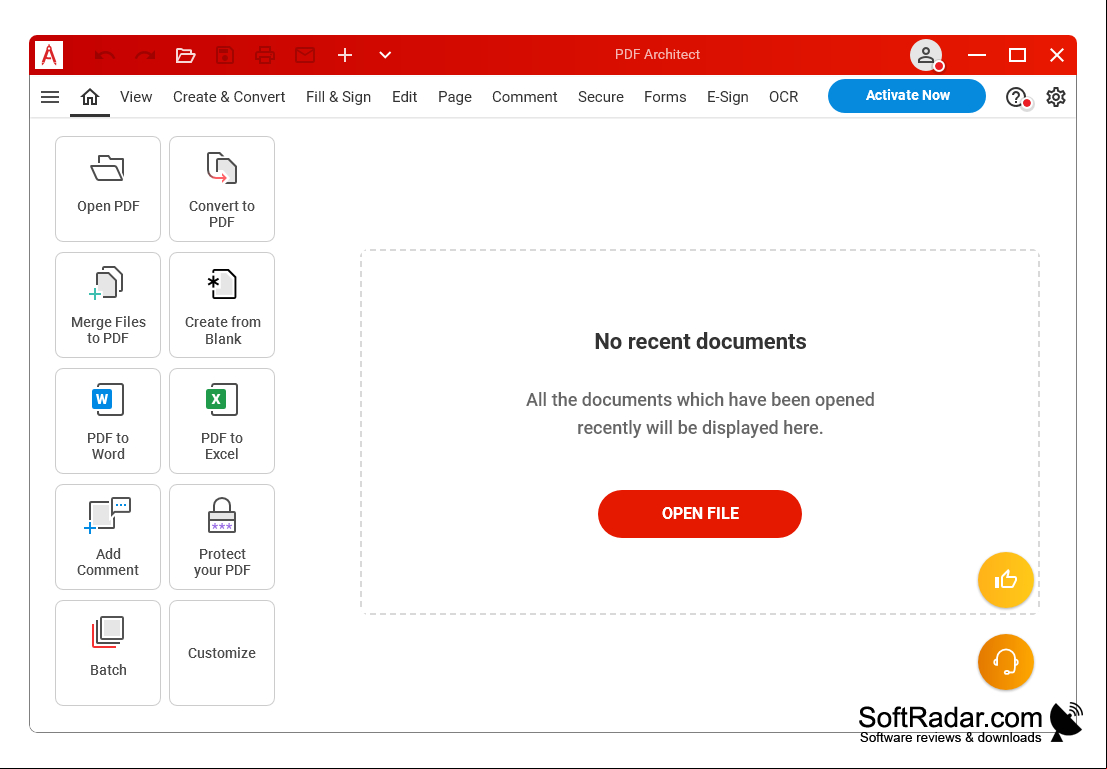Click the Merge Files to PDF tile
The image size is (1107, 769).
coord(108,305)
